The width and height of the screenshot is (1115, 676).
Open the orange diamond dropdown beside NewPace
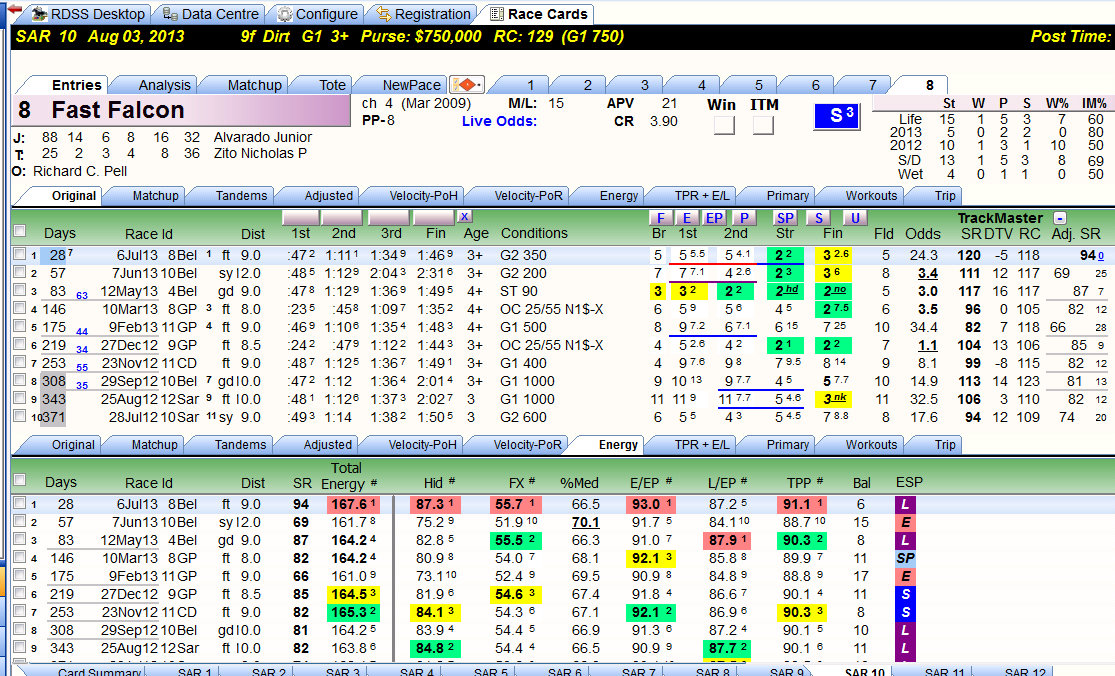(x=466, y=85)
